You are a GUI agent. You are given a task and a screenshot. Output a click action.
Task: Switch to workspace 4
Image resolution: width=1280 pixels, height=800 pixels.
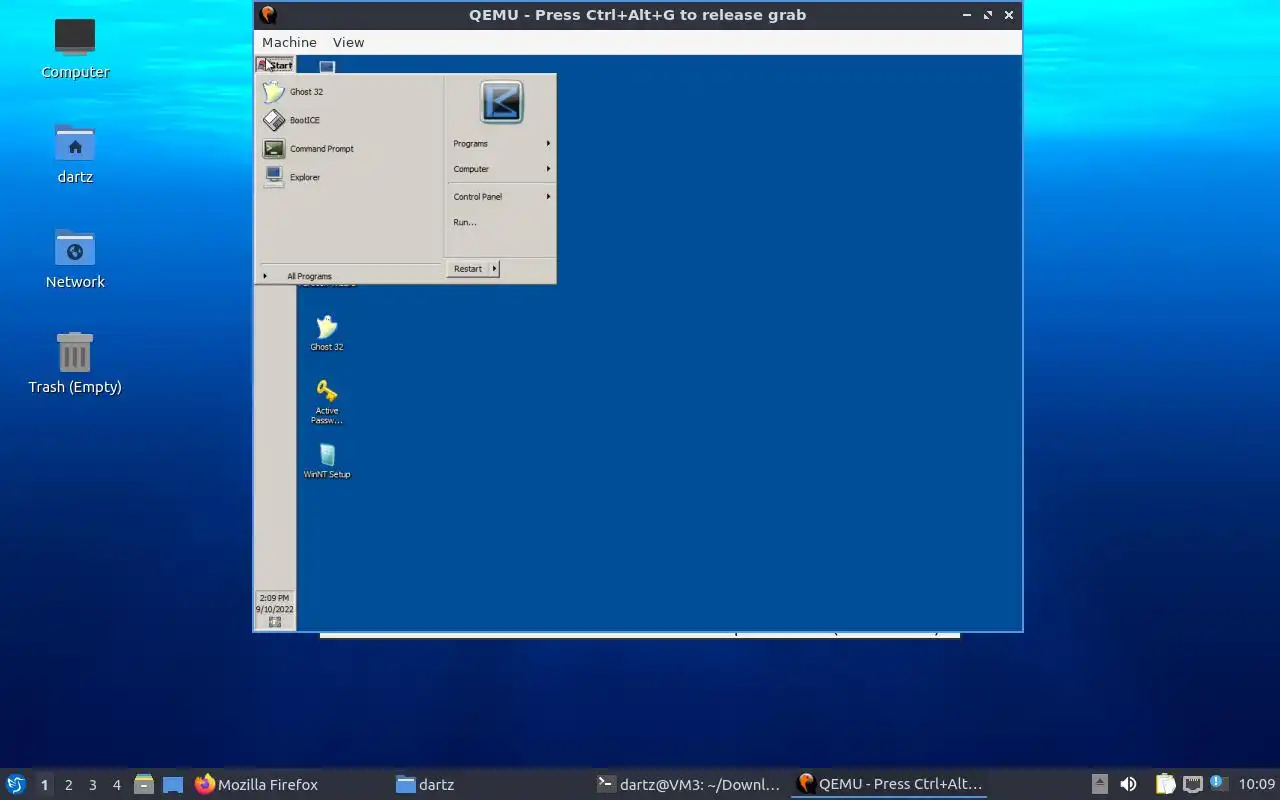[x=116, y=785]
